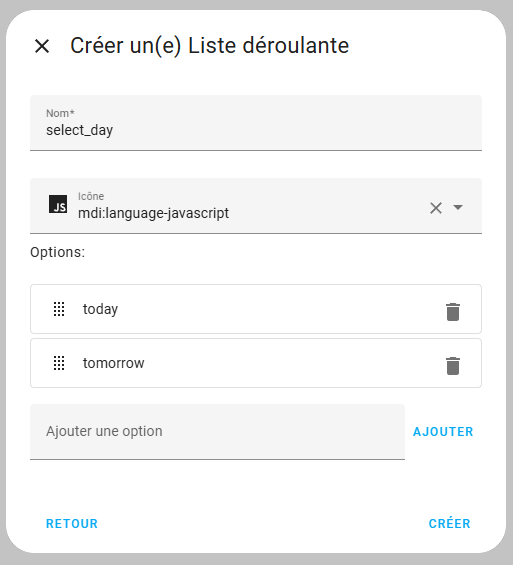Click the Options: label
Viewport: 513px width, 565px height.
point(58,252)
